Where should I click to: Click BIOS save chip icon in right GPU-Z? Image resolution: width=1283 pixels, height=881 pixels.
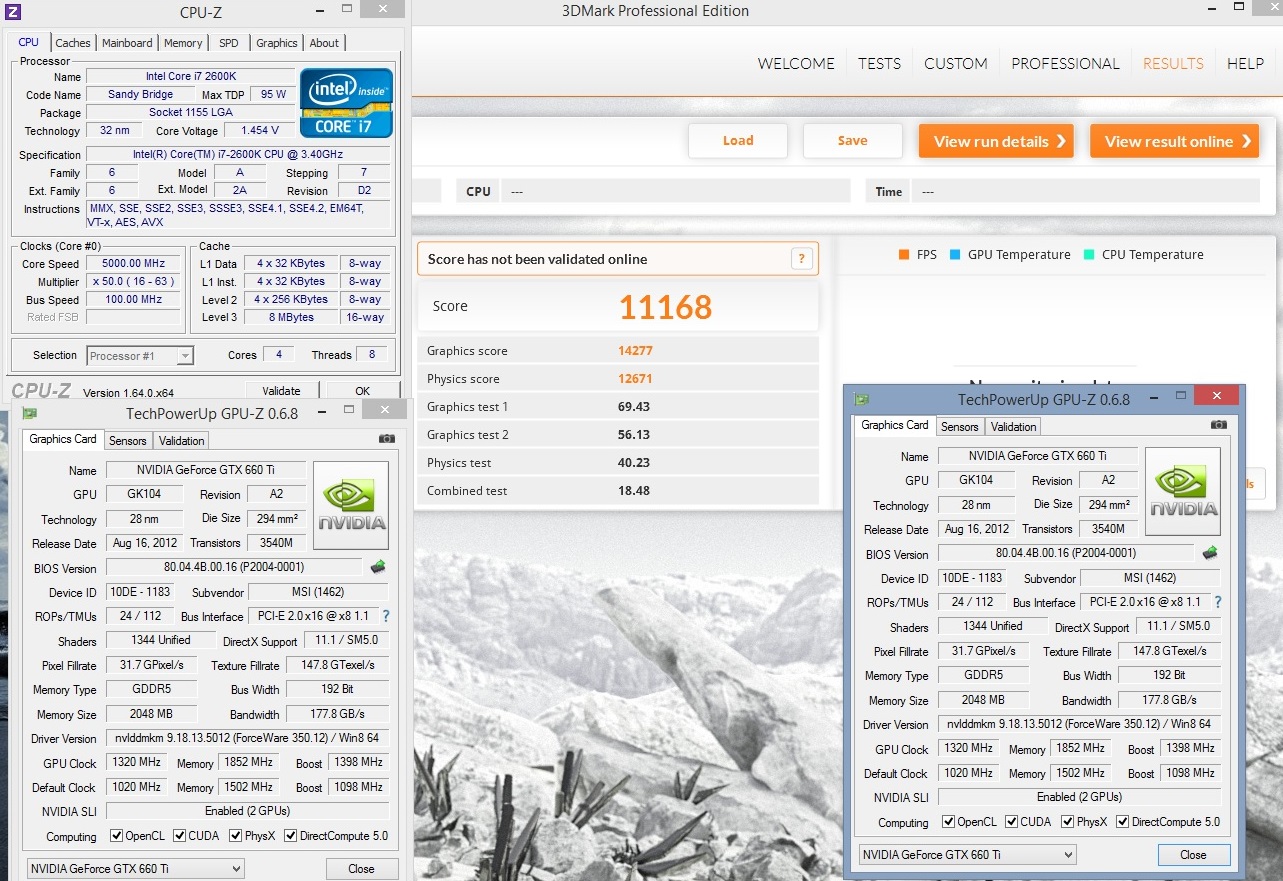point(1210,553)
